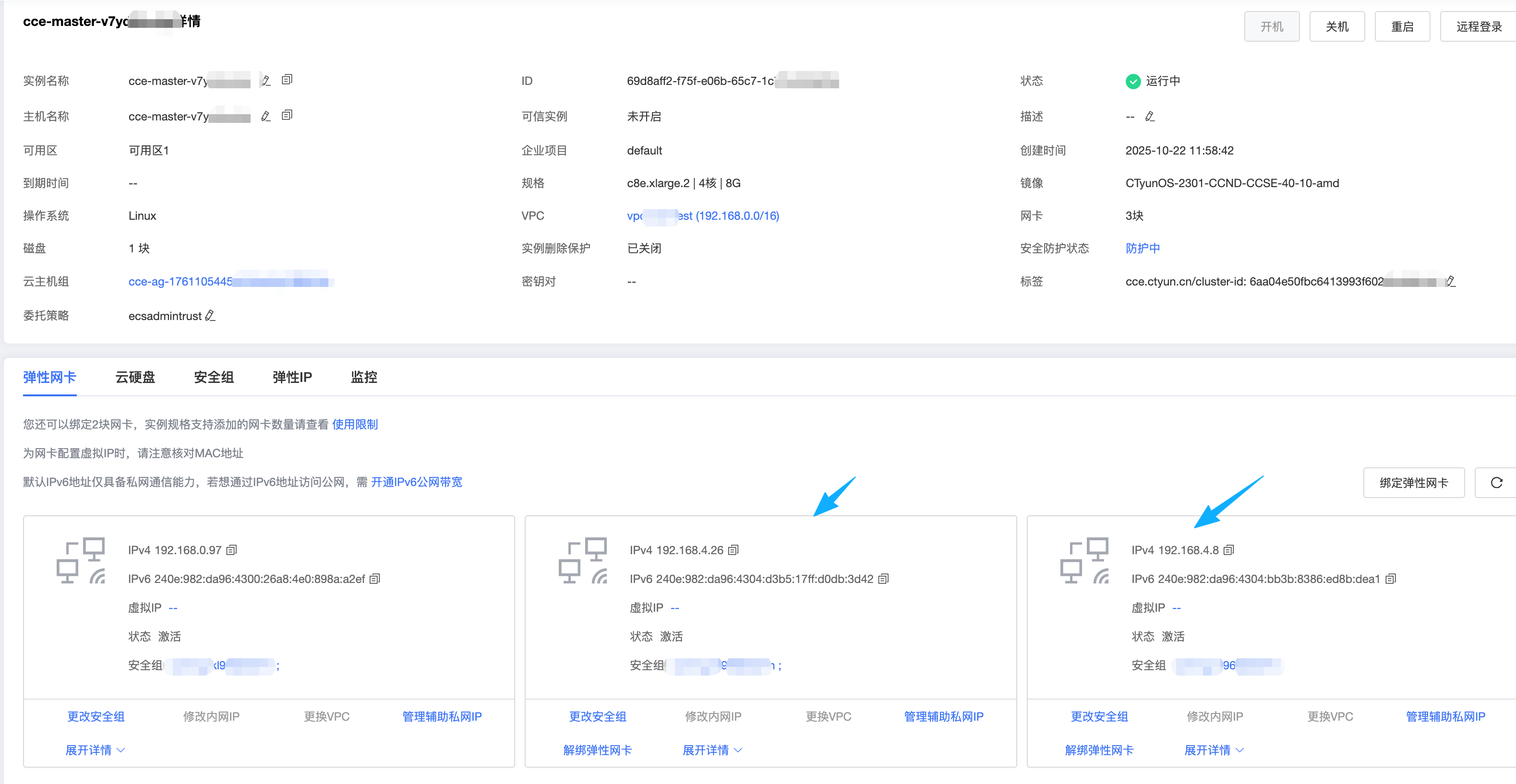1516x784 pixels.
Task: Edit the description with pencil icon
Action: [x=1149, y=117]
